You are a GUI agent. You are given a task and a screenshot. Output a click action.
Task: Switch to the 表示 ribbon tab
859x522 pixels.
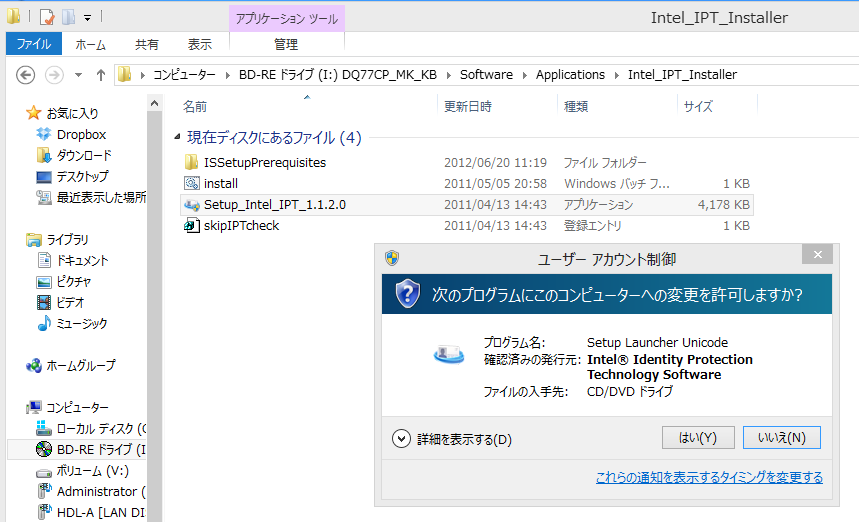click(x=199, y=44)
